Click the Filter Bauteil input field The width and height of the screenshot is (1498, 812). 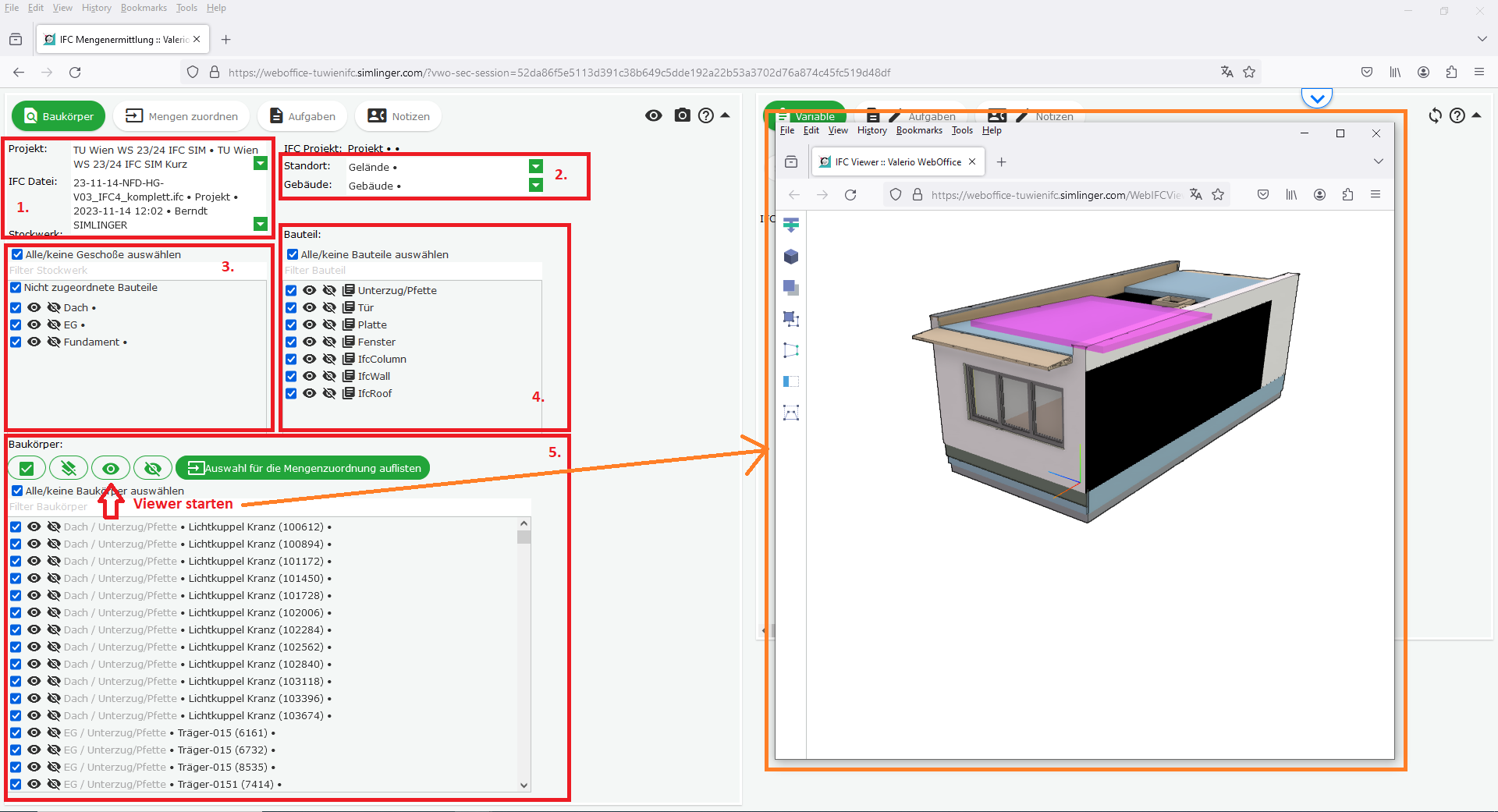coord(412,271)
